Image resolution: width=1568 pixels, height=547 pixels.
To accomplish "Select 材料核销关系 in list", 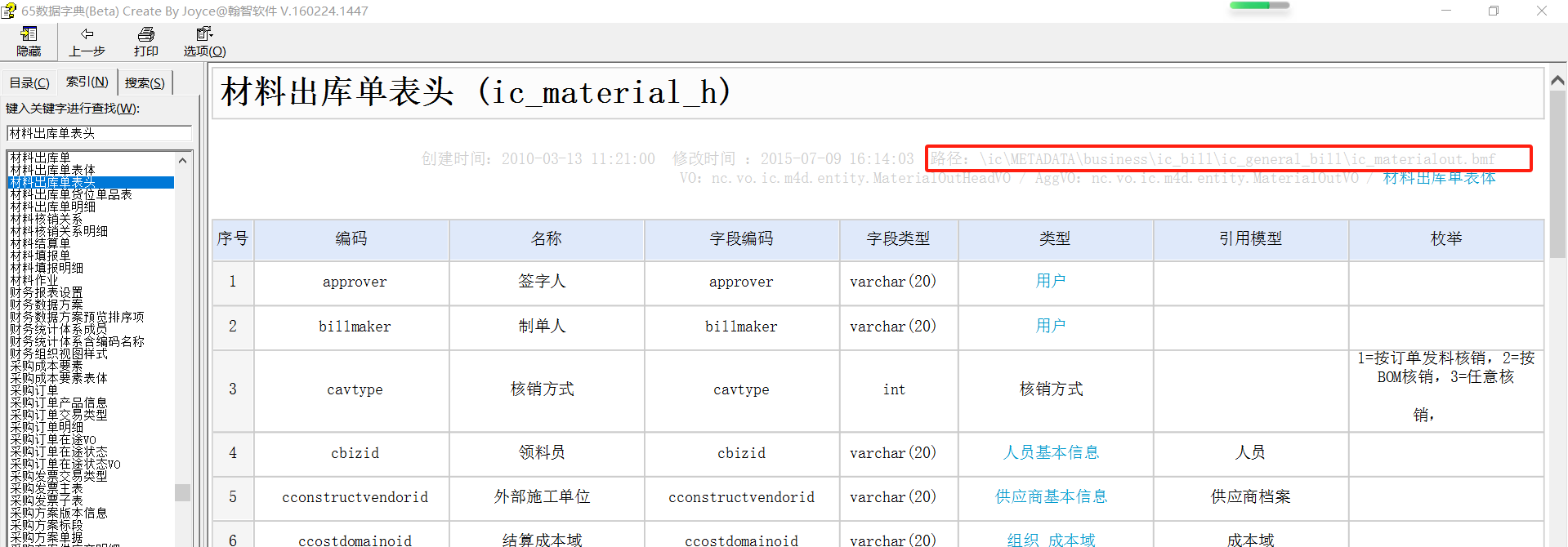I will point(46,219).
